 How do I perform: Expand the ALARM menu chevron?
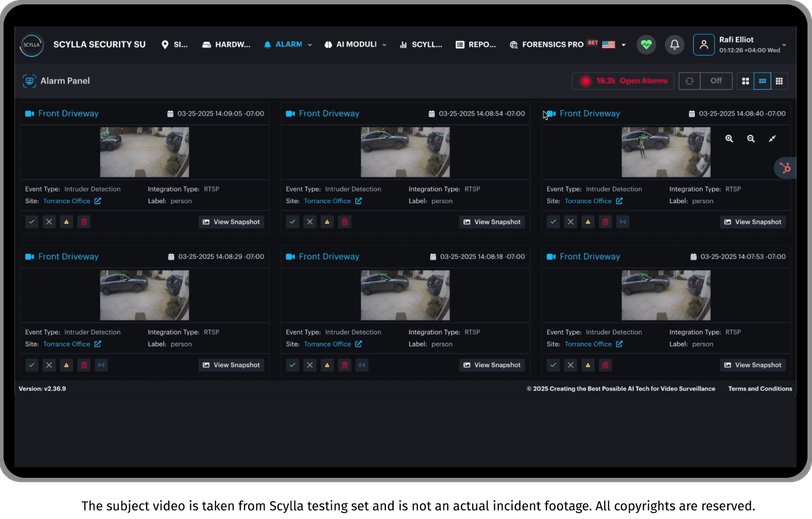pos(310,45)
